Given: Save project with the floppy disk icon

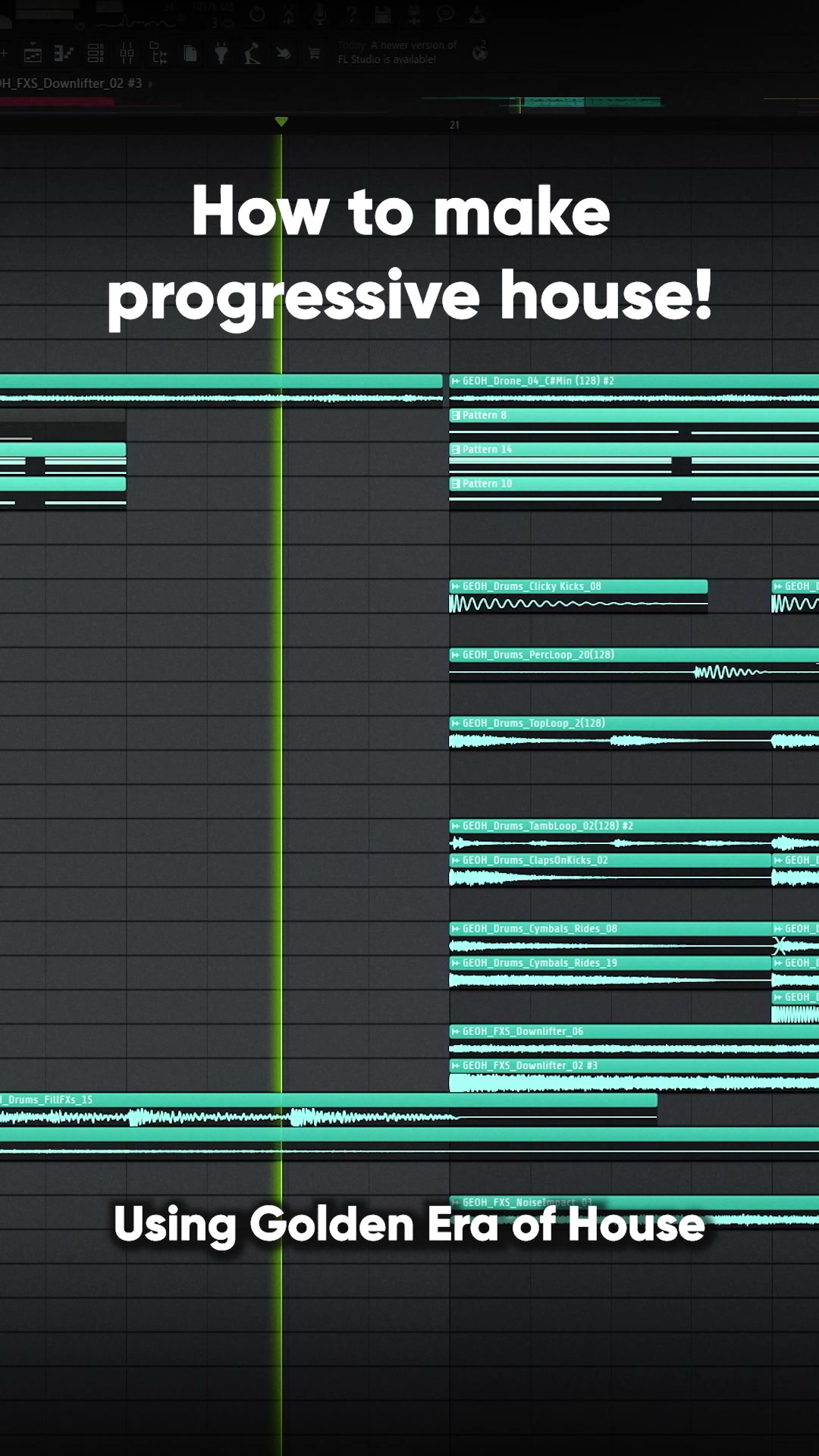Looking at the screenshot, I should tap(382, 14).
